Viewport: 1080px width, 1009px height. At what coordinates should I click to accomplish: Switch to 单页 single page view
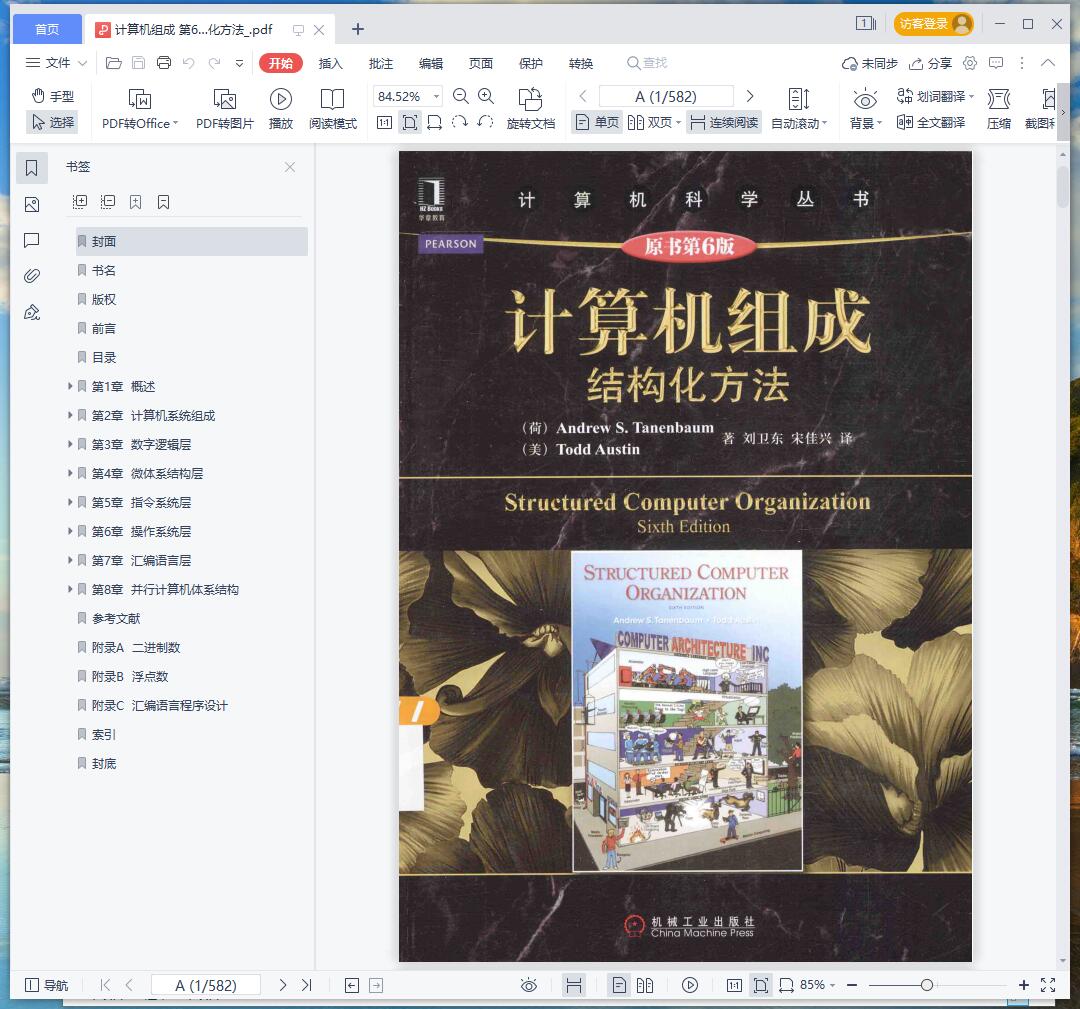point(597,123)
